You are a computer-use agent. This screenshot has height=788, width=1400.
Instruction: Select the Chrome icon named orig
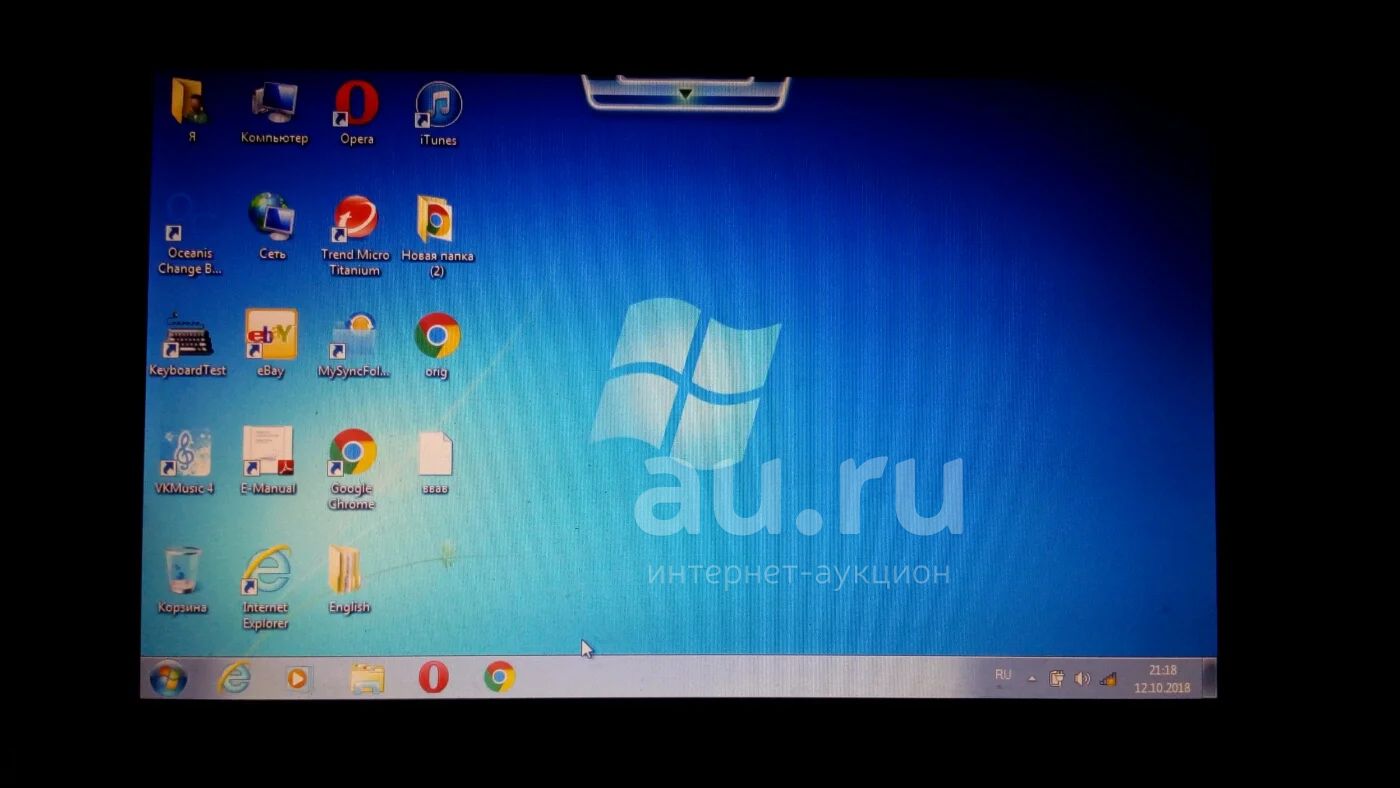click(437, 336)
